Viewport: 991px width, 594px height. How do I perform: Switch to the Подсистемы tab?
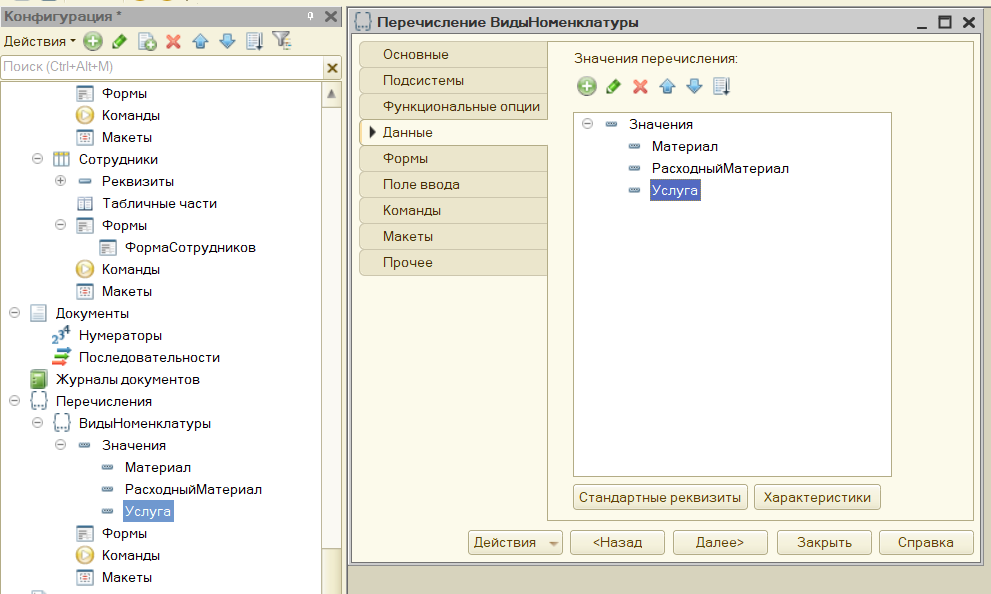click(453, 80)
